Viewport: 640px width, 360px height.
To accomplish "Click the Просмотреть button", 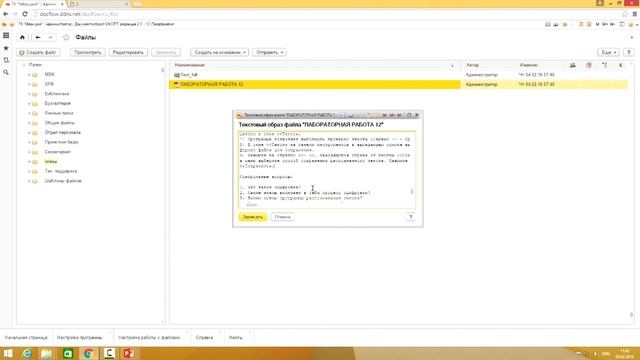I will [88, 53].
